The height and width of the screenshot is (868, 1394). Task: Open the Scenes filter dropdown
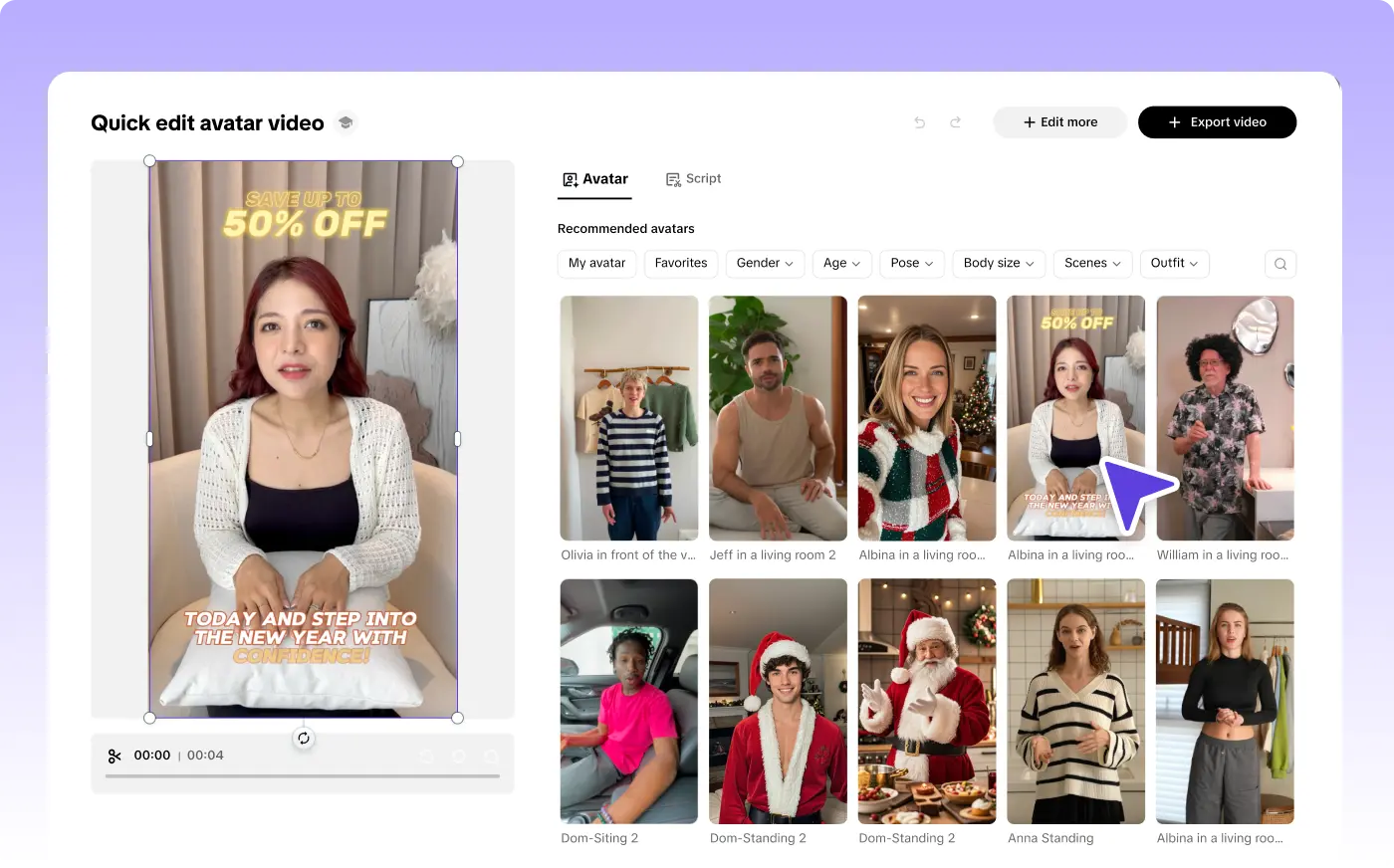point(1092,264)
